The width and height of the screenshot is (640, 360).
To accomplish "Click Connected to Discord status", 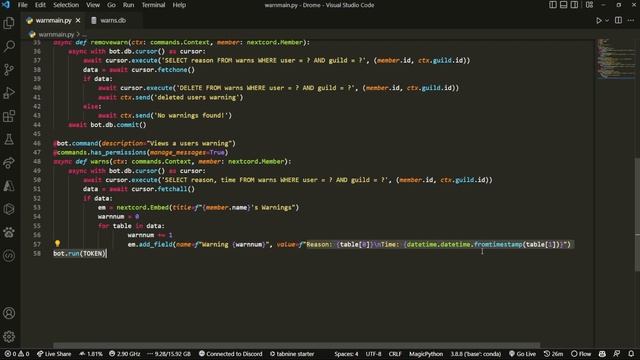I will pos(230,354).
